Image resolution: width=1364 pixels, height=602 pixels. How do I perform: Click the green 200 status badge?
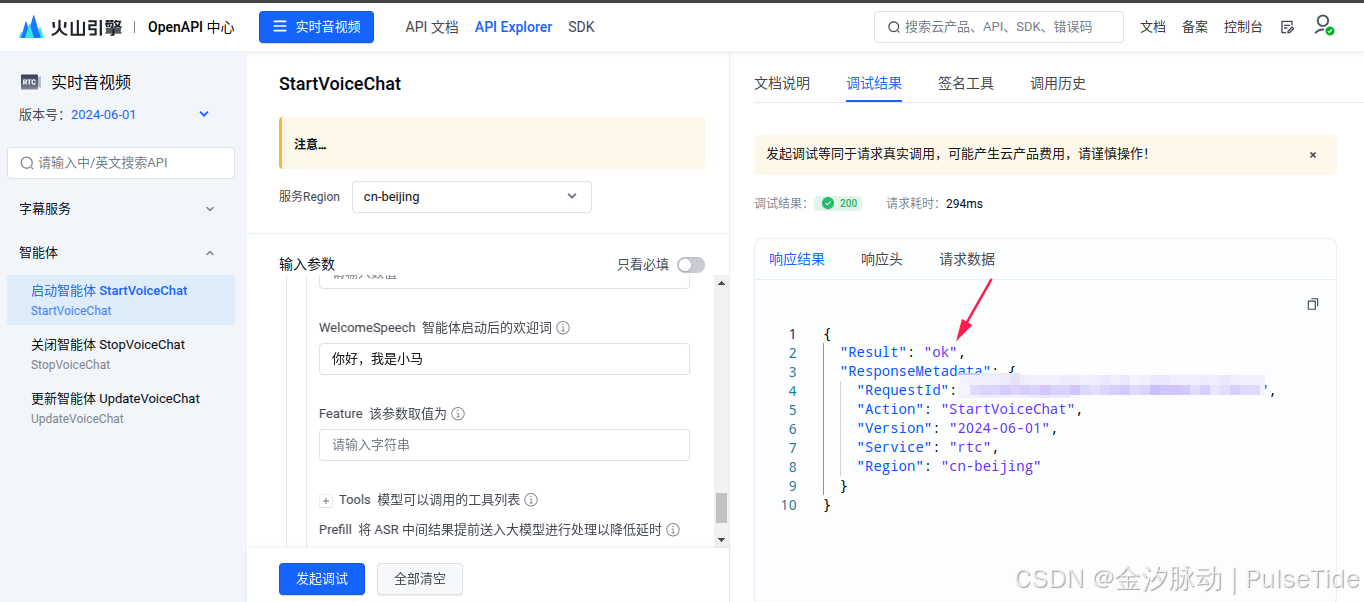(x=838, y=203)
